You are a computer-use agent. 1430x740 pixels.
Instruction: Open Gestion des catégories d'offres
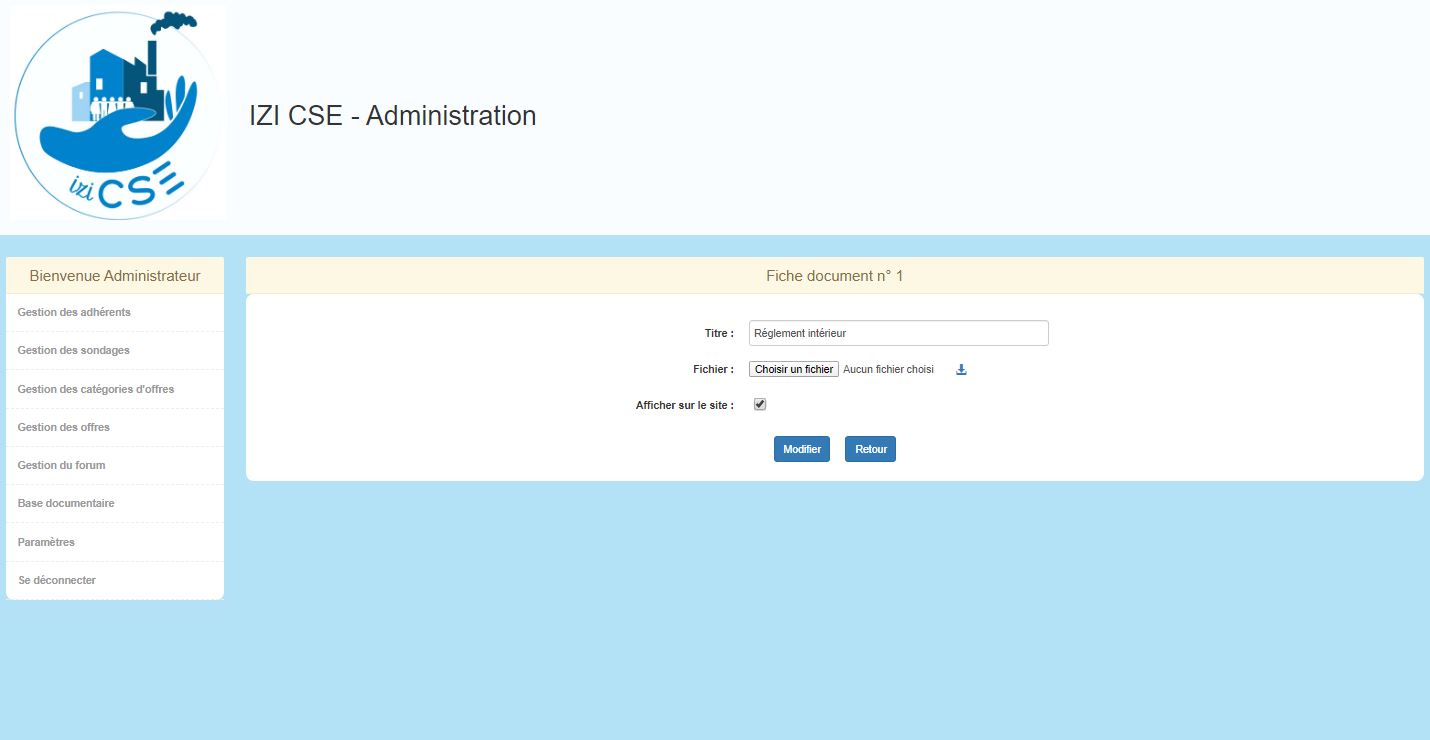point(96,389)
